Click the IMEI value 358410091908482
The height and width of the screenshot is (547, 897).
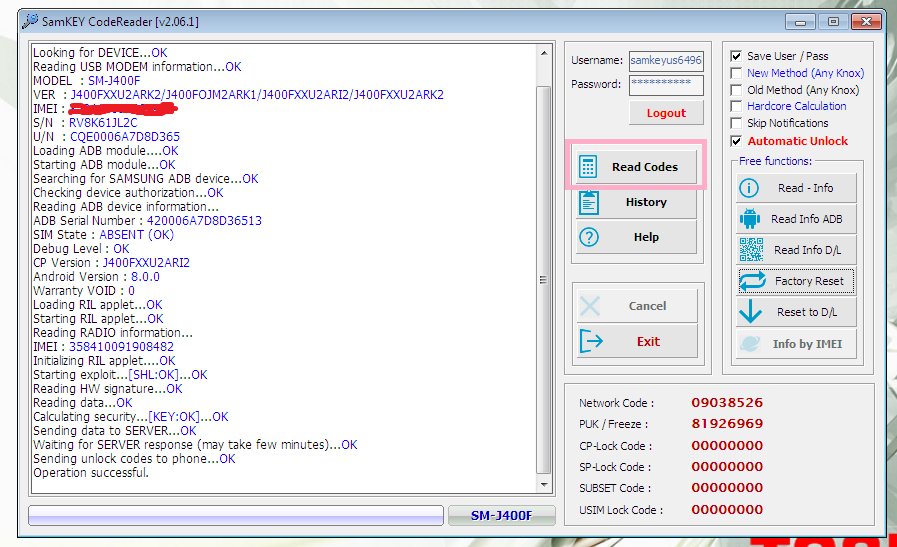pos(121,347)
